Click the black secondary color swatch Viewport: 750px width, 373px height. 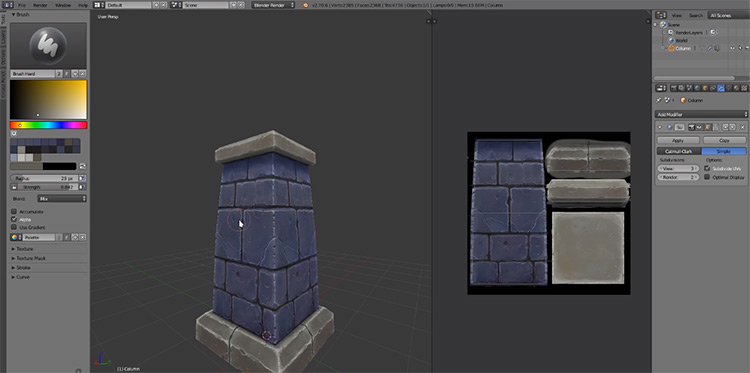pos(60,166)
